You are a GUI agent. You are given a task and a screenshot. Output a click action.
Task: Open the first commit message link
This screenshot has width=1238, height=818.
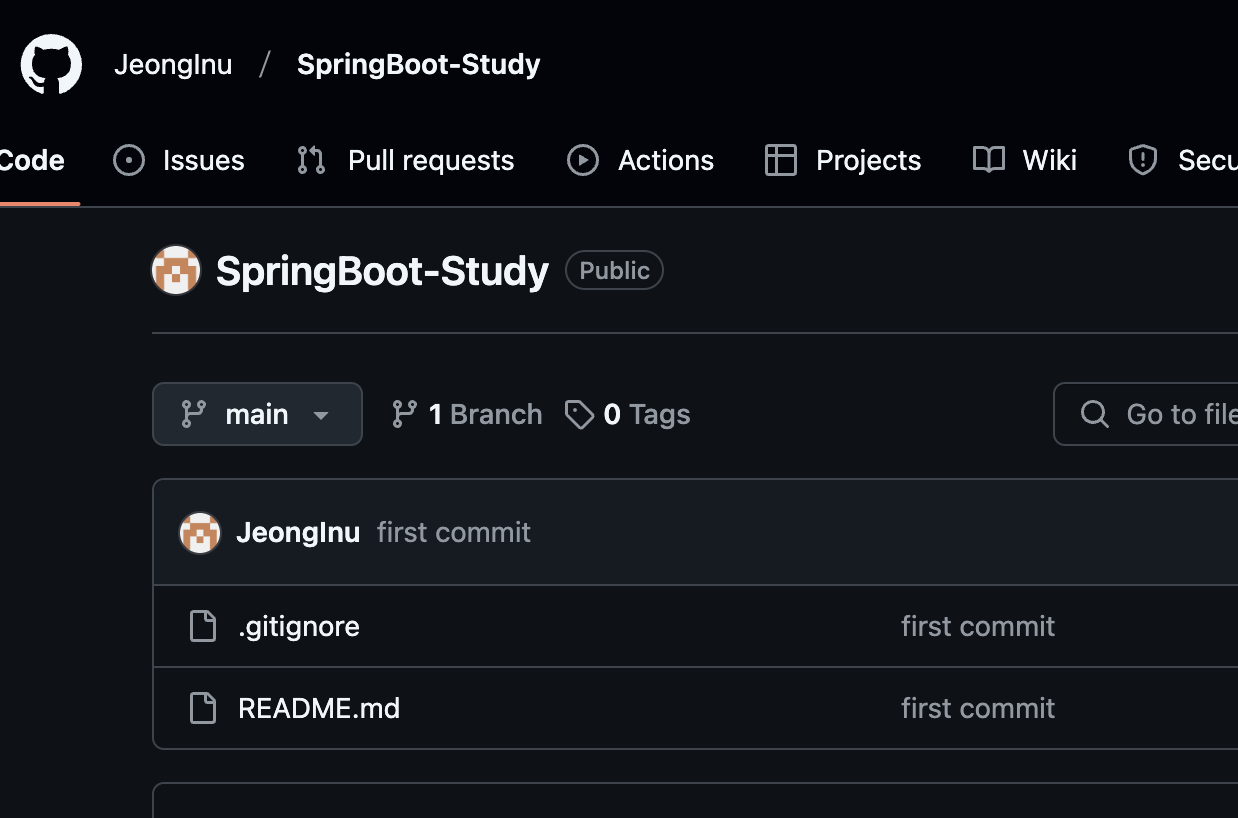pyautogui.click(x=453, y=532)
